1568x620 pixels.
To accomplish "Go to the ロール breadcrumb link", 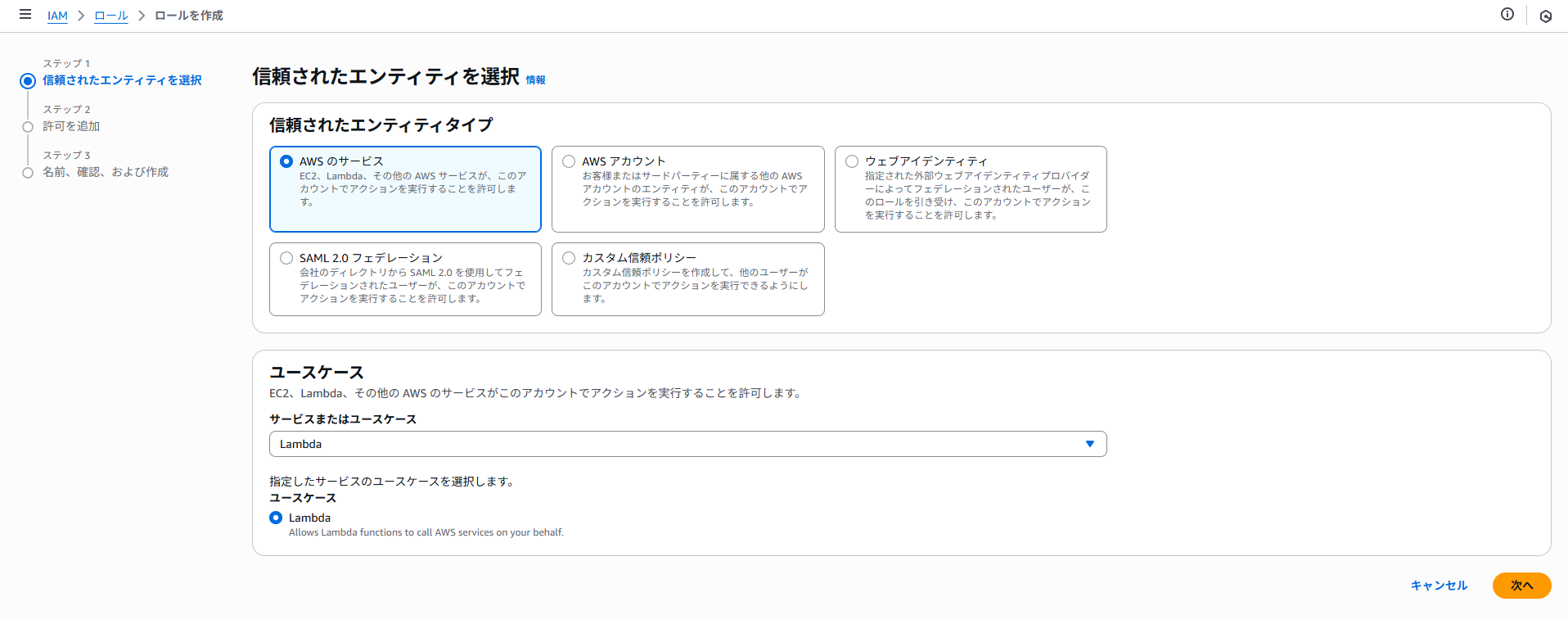I will coord(111,16).
